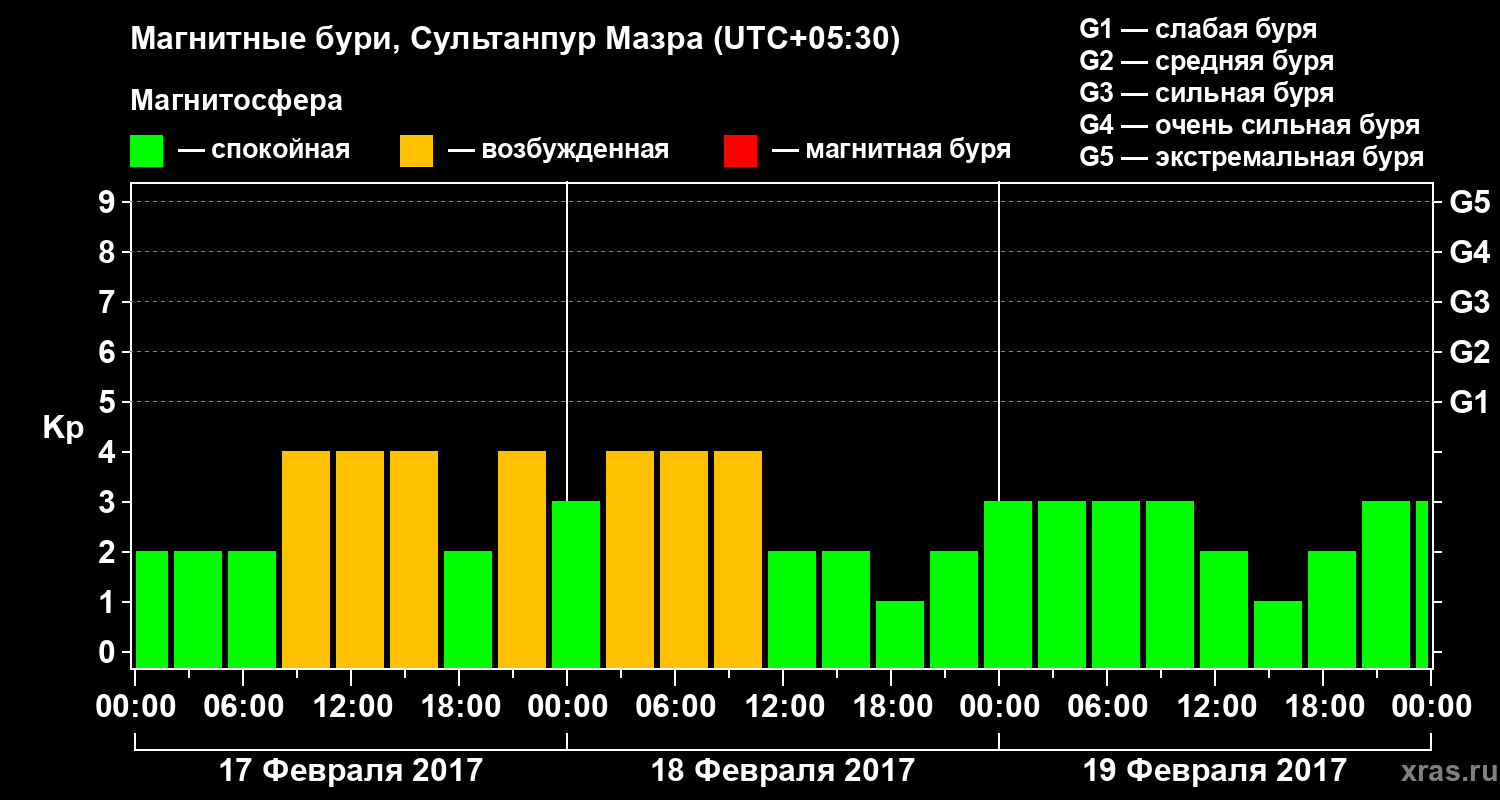Click the 06:00 tick label for 17 February

243,706
